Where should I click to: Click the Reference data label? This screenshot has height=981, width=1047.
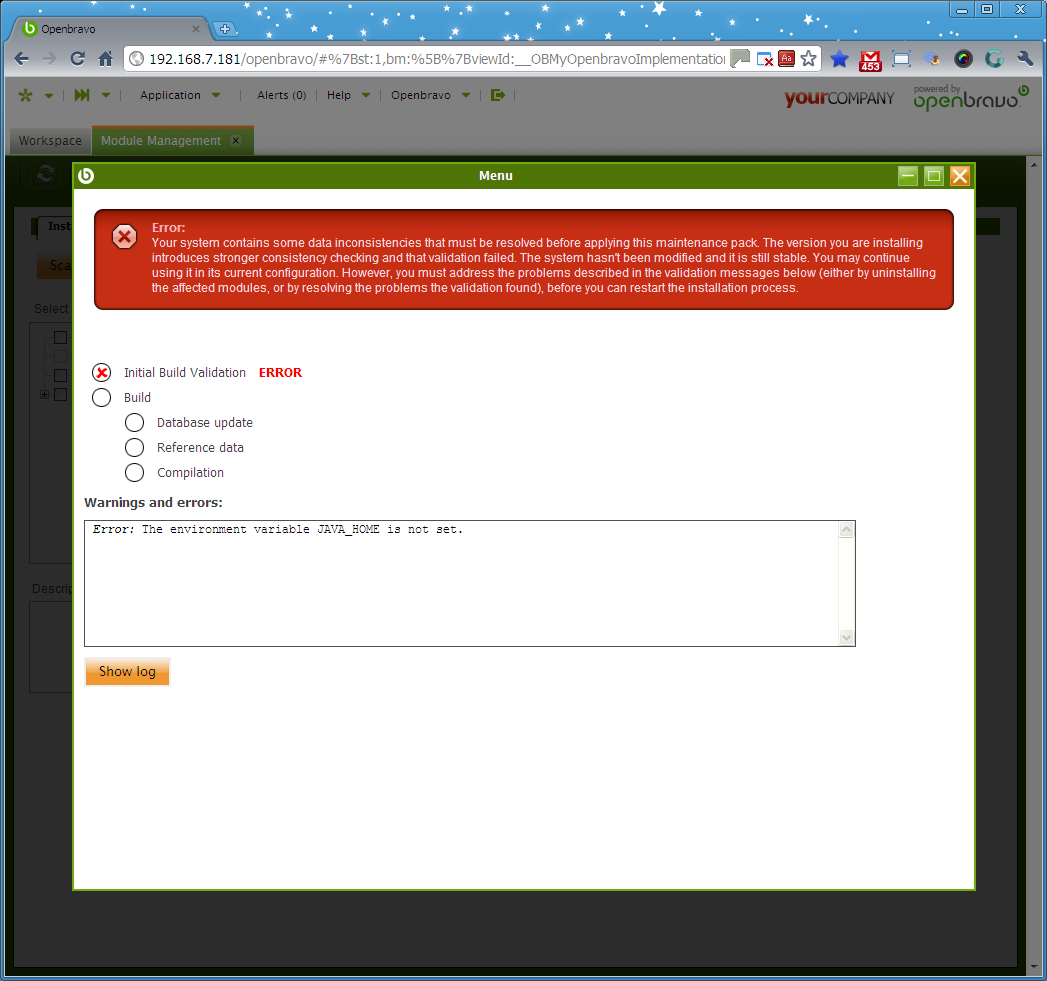[x=200, y=447]
